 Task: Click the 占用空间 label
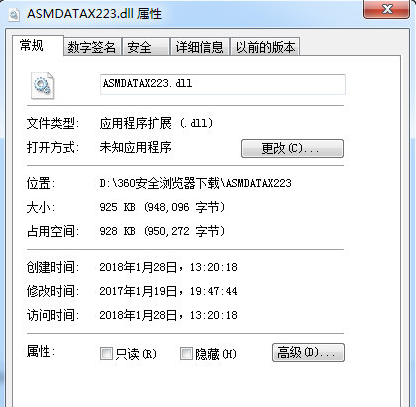[x=53, y=231]
